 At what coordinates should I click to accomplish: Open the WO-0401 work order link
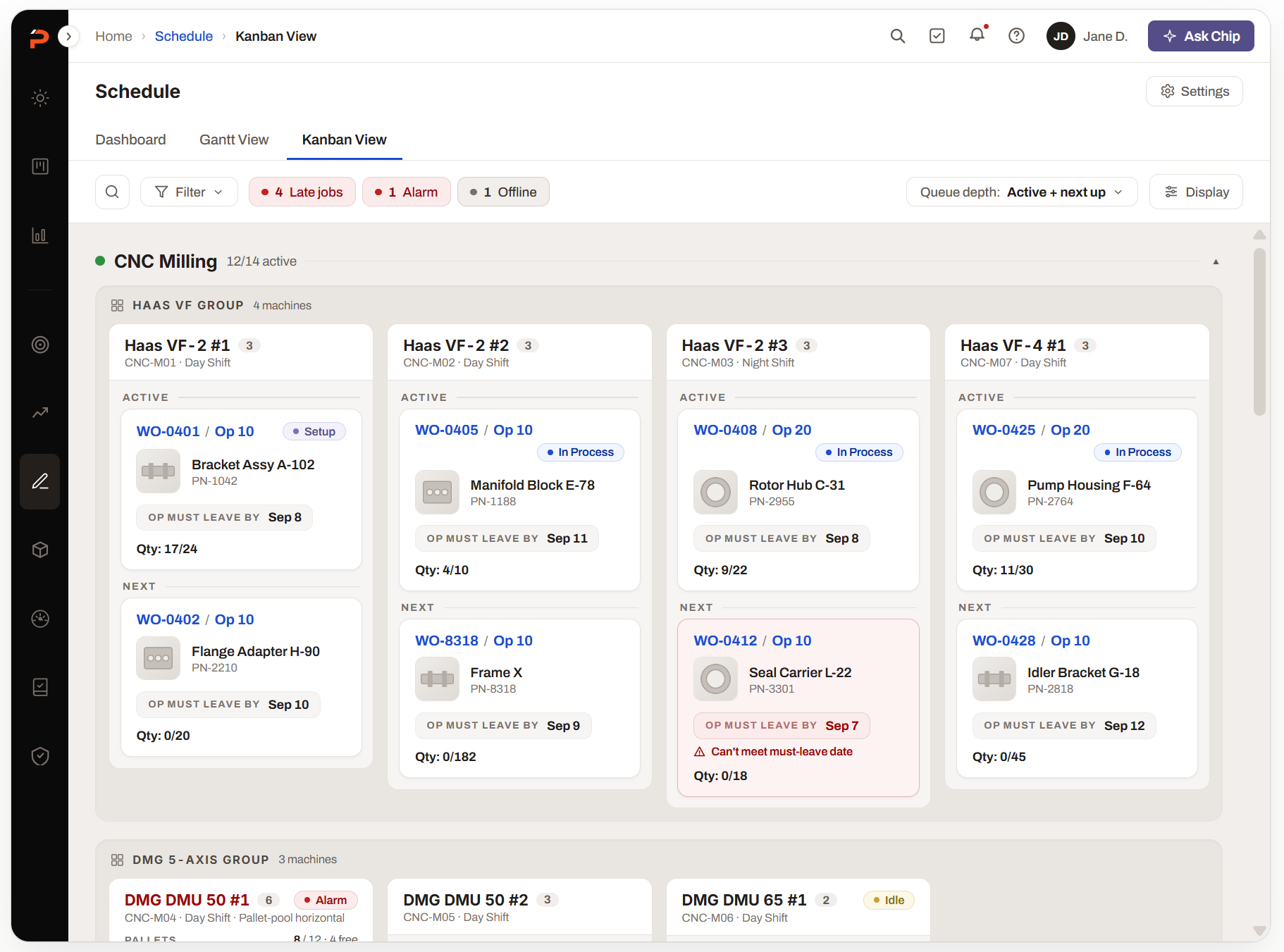[168, 431]
